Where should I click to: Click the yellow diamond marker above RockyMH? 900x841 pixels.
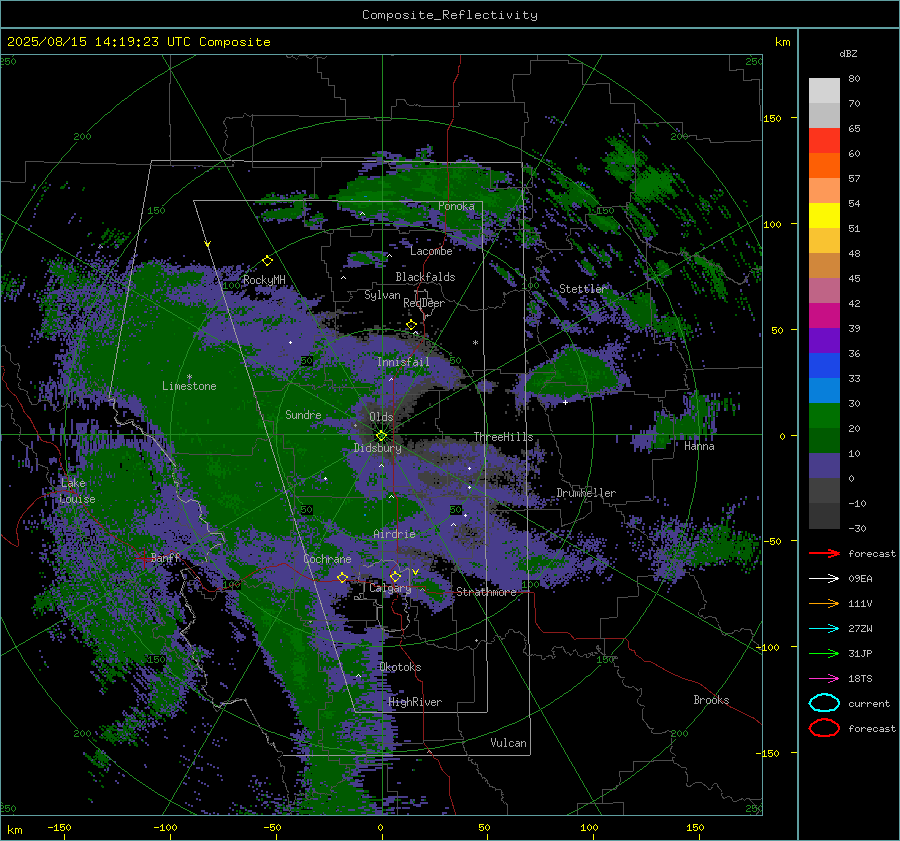[x=267, y=261]
